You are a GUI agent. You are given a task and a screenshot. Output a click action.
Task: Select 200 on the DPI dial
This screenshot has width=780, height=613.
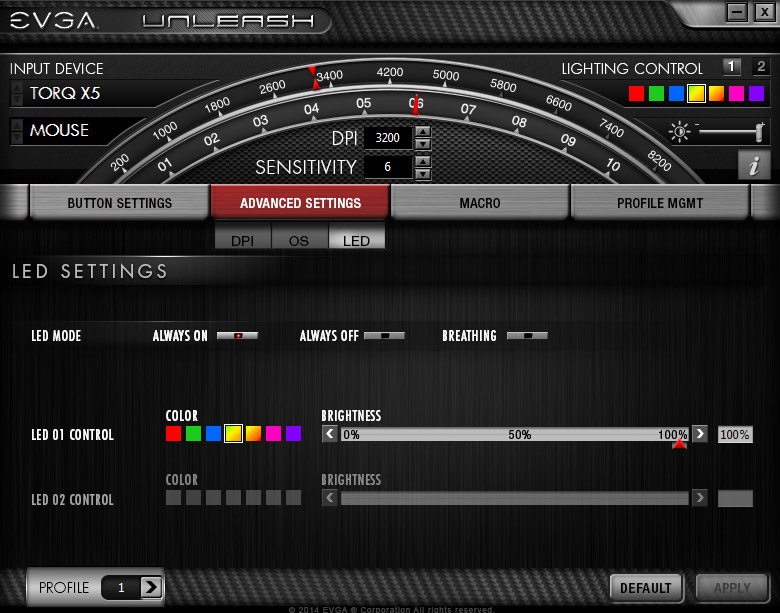point(119,163)
